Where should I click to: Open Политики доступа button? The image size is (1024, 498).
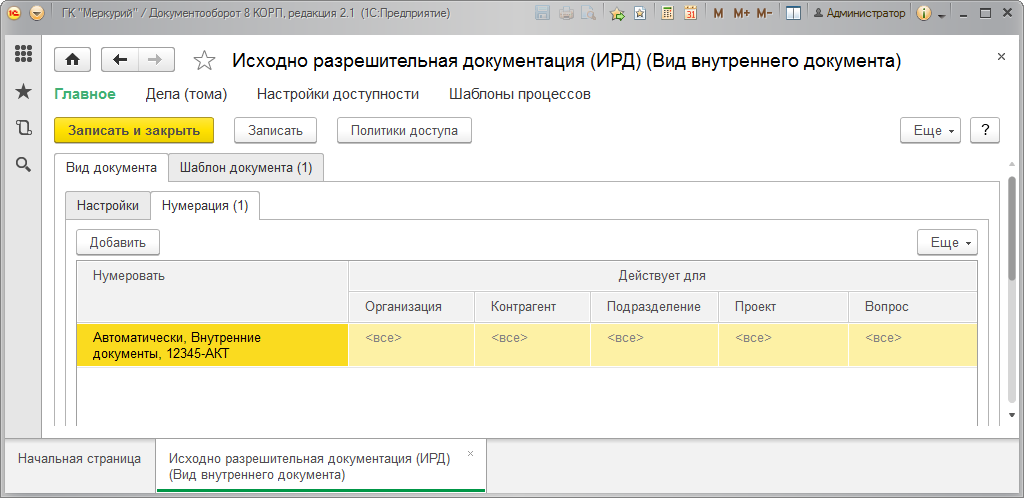(x=404, y=130)
